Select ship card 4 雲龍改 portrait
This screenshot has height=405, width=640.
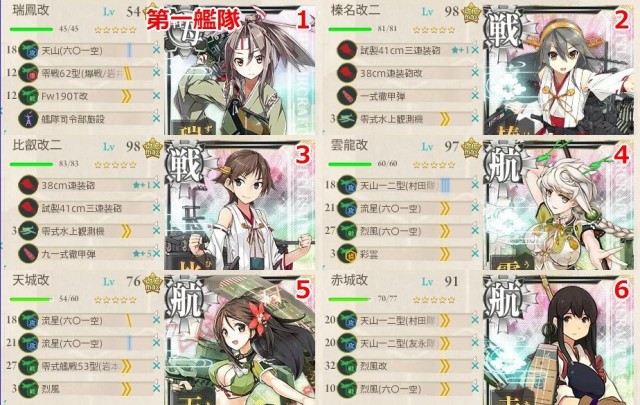point(558,205)
